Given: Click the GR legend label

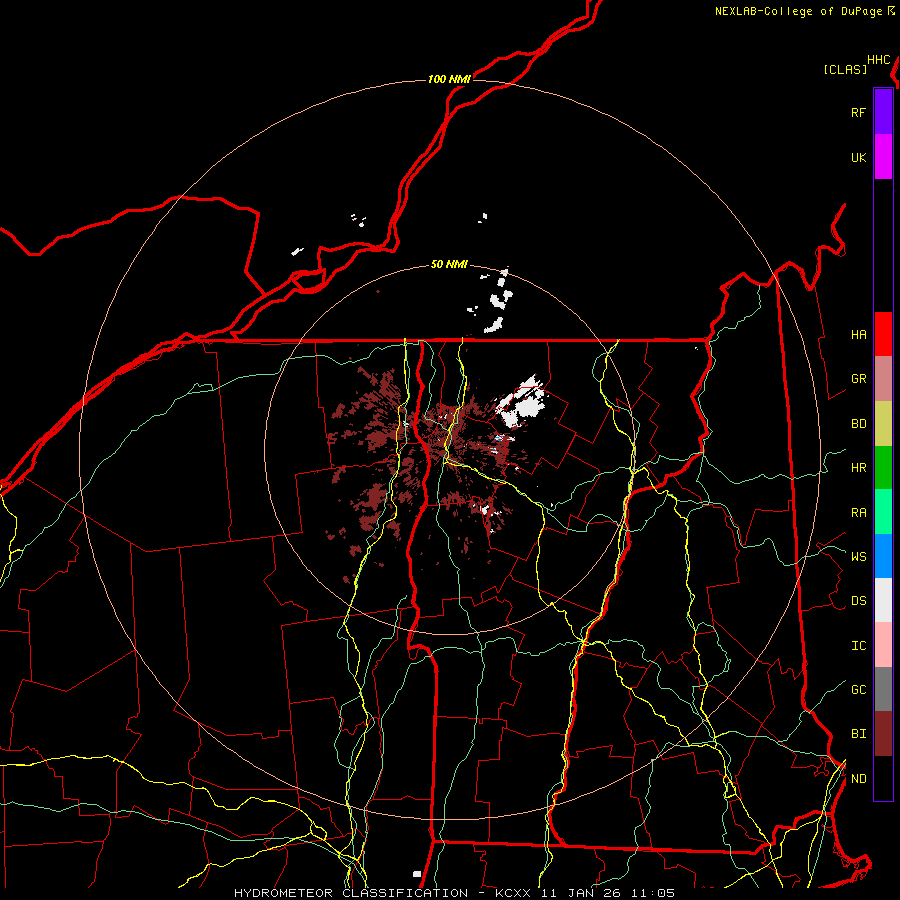Looking at the screenshot, I should point(858,379).
